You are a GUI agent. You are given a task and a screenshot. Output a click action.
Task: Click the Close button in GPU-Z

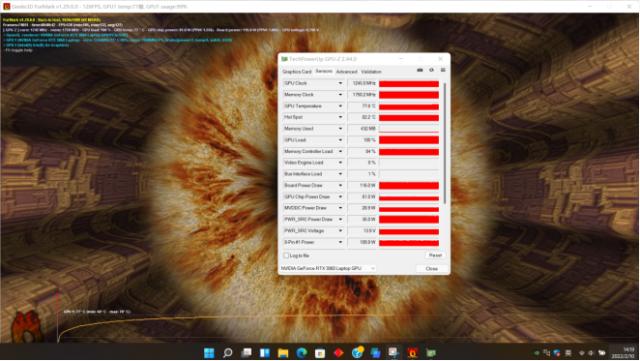(431, 269)
